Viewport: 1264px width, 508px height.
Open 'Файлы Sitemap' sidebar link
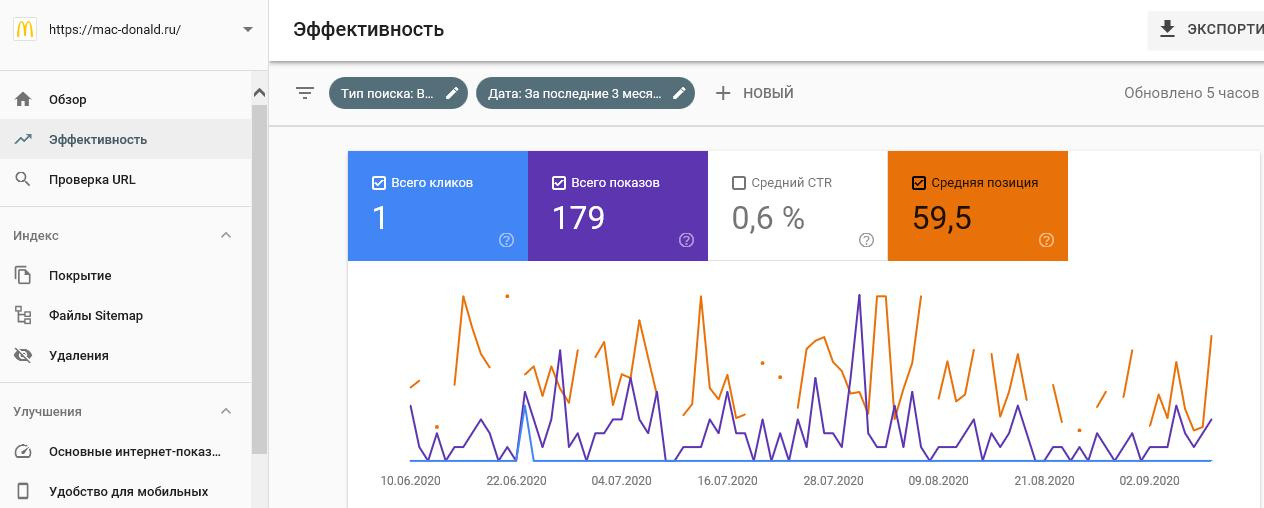point(96,315)
